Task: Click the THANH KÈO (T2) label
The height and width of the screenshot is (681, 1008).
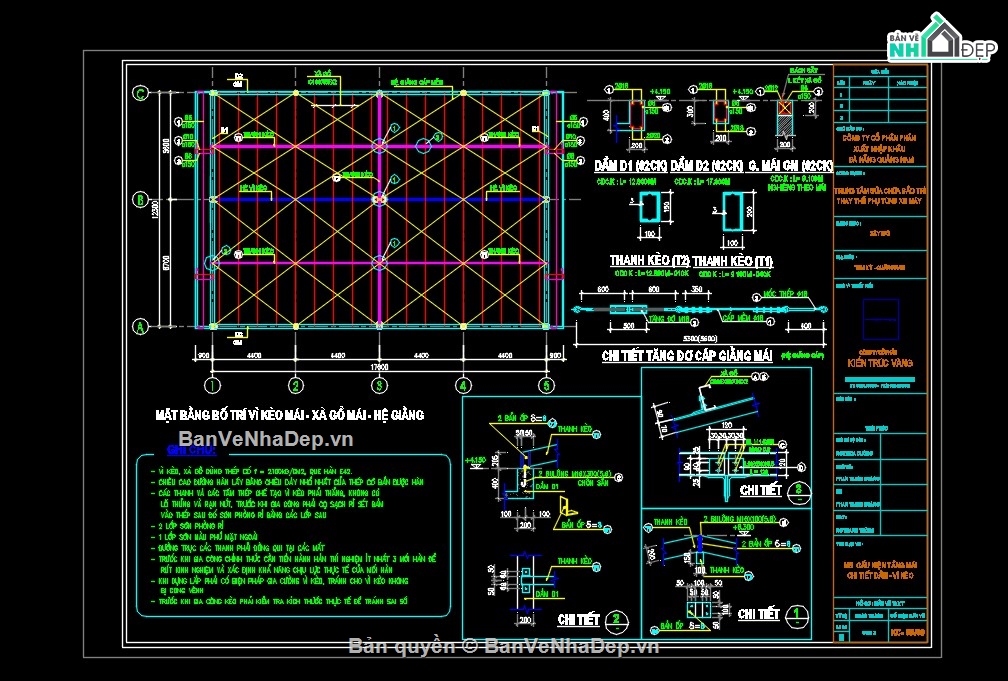Action: point(649,260)
